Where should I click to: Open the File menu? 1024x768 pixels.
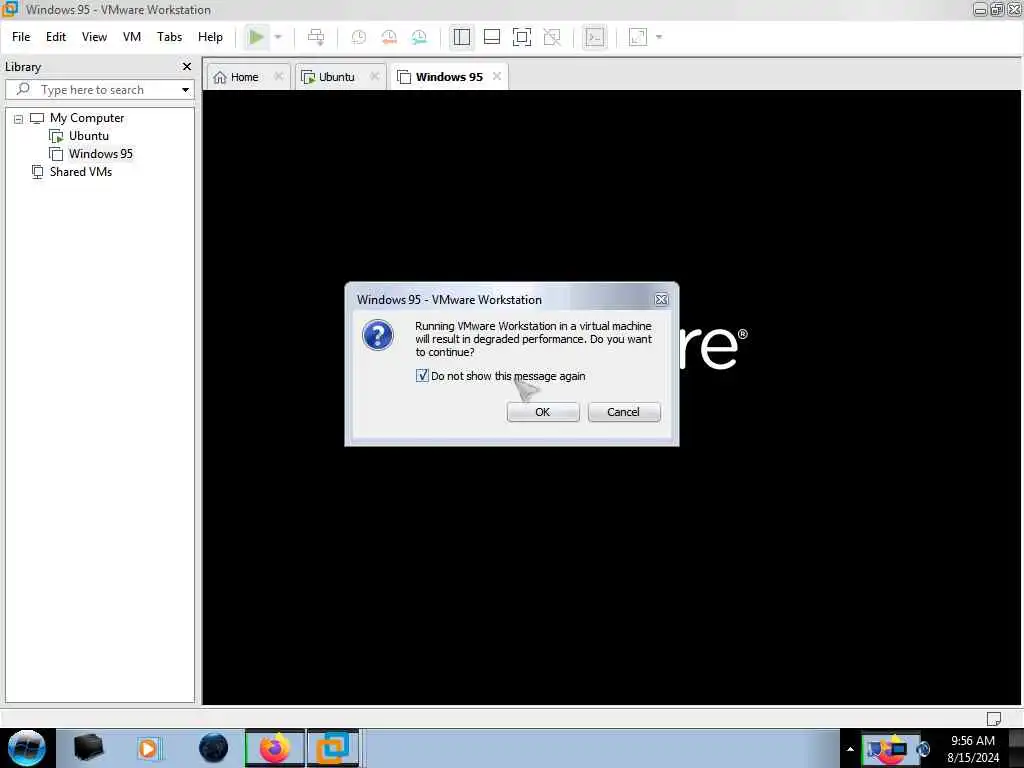pyautogui.click(x=21, y=37)
